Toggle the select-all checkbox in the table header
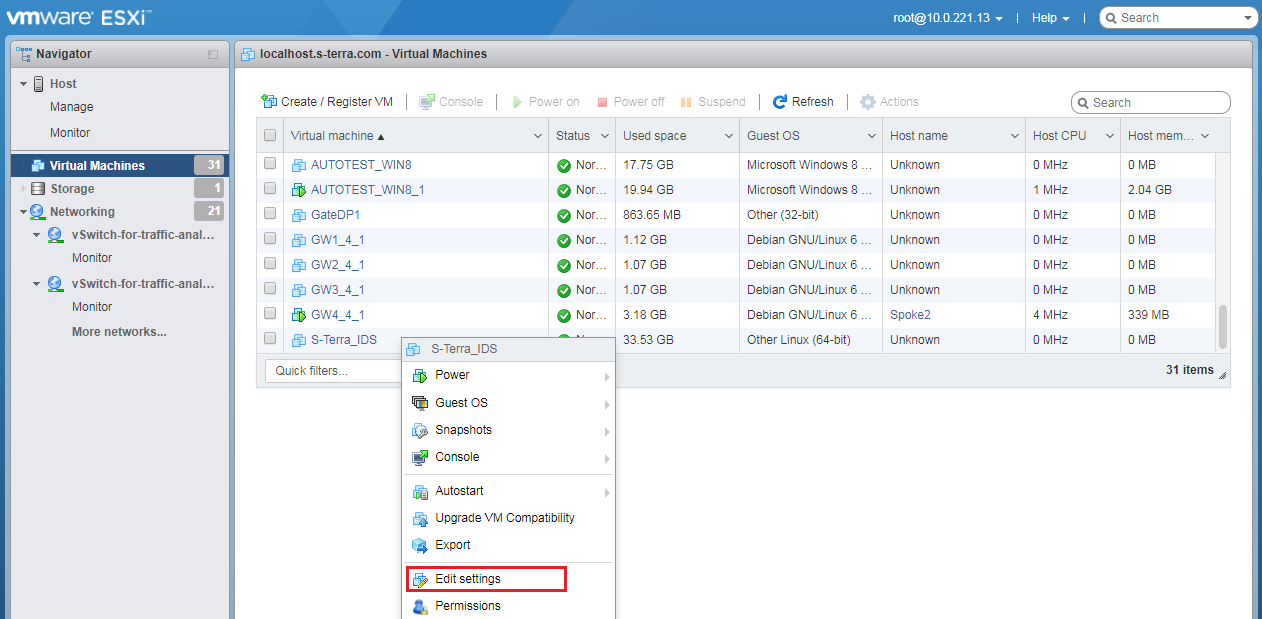1262x619 pixels. pyautogui.click(x=270, y=136)
